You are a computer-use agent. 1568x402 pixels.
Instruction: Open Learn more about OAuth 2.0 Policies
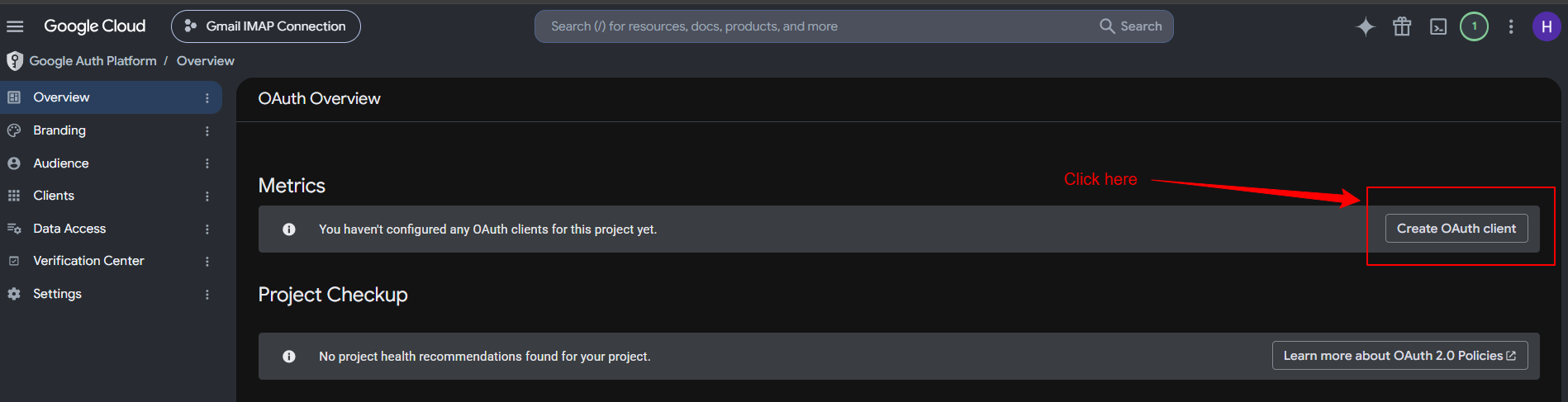click(1399, 356)
